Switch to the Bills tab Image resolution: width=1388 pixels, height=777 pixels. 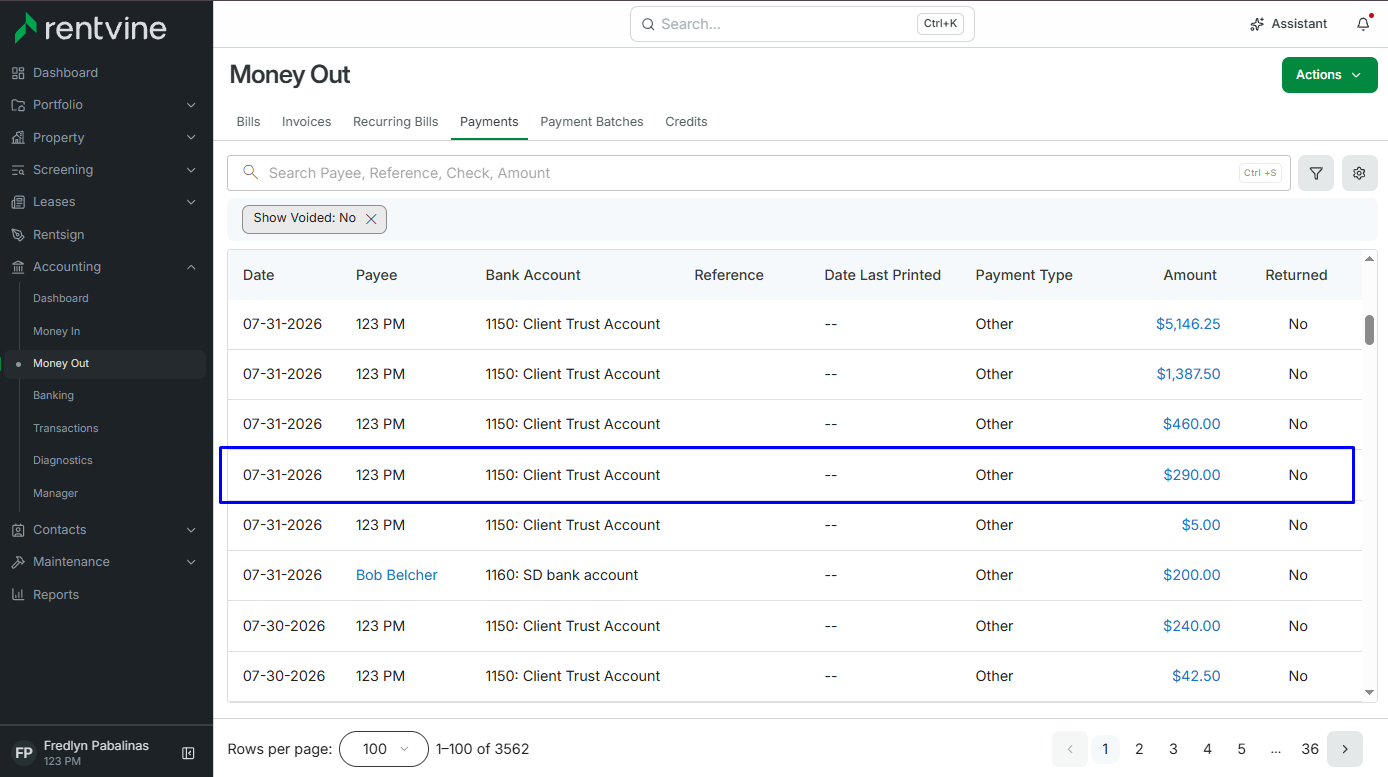click(x=248, y=122)
